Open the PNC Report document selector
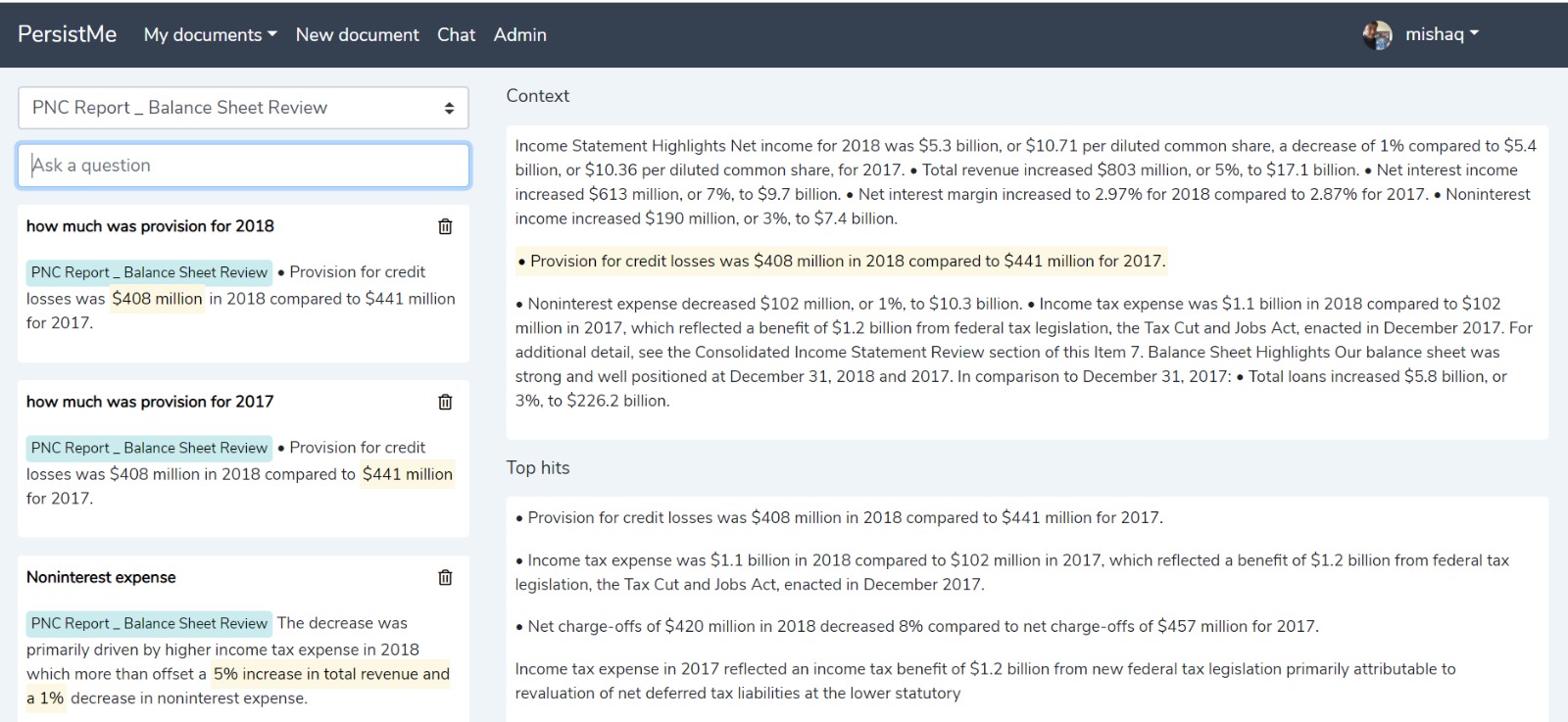 point(243,108)
